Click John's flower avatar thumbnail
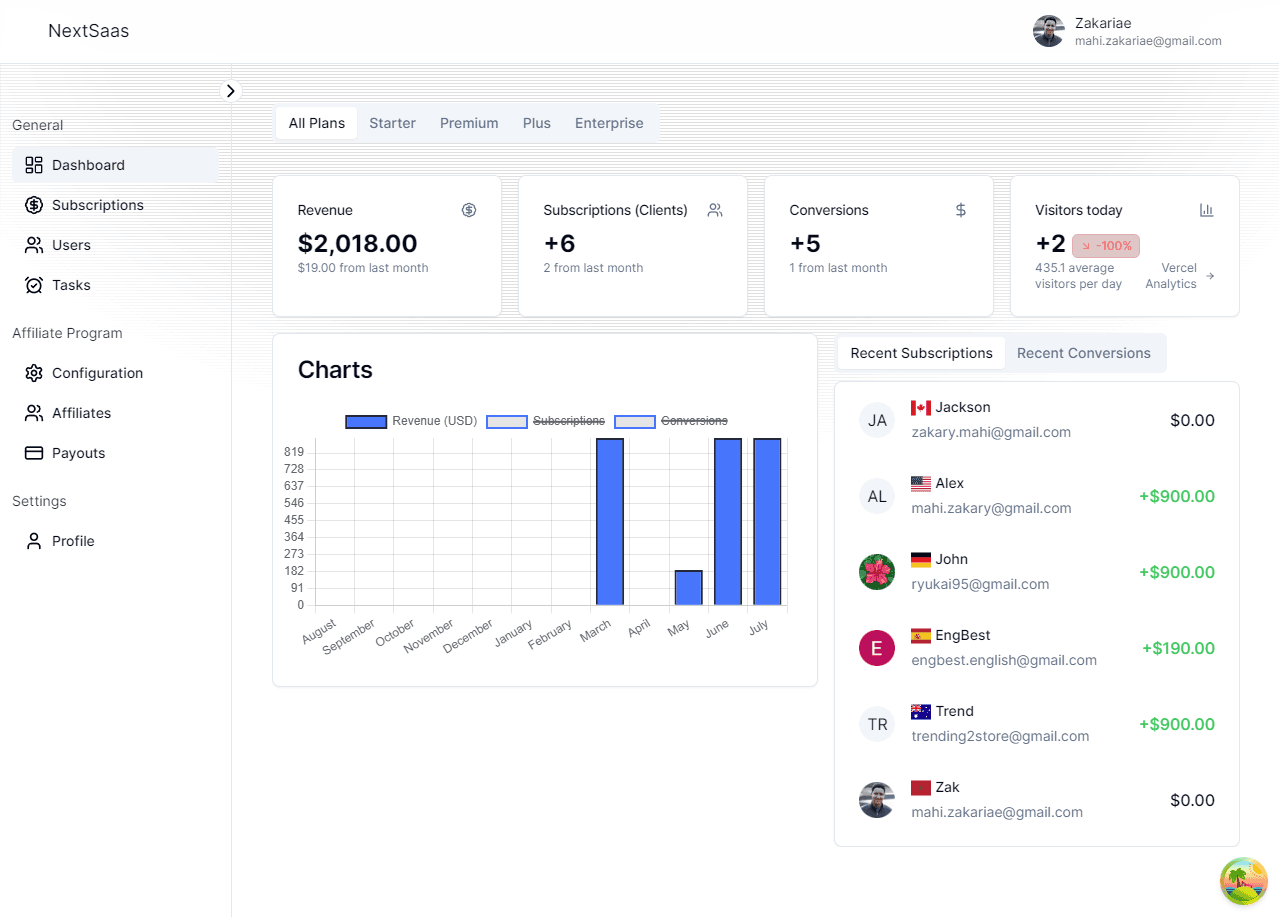This screenshot has height=917, width=1279. point(877,572)
